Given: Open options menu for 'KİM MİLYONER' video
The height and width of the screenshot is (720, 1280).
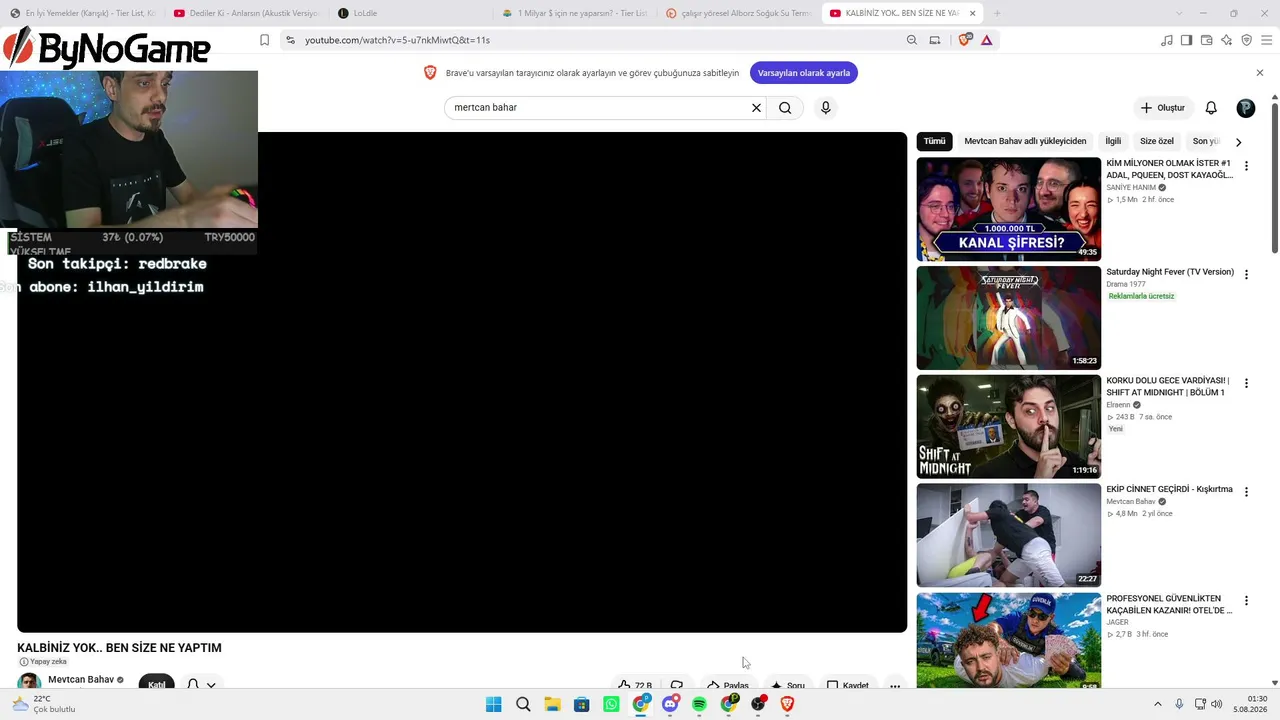Looking at the screenshot, I should [1246, 166].
